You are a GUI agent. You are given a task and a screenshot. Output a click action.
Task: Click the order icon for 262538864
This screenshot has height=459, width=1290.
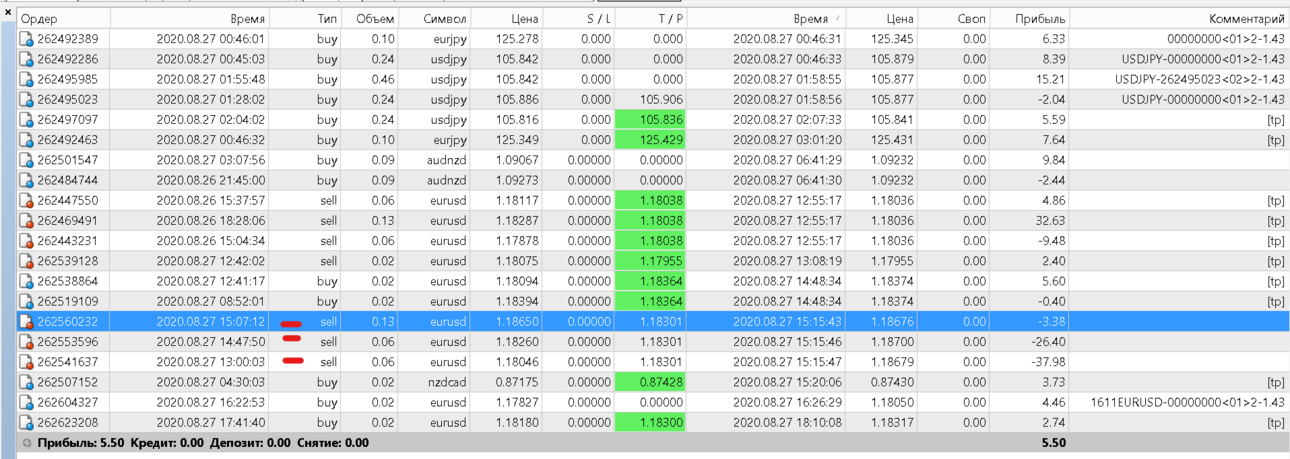point(27,281)
